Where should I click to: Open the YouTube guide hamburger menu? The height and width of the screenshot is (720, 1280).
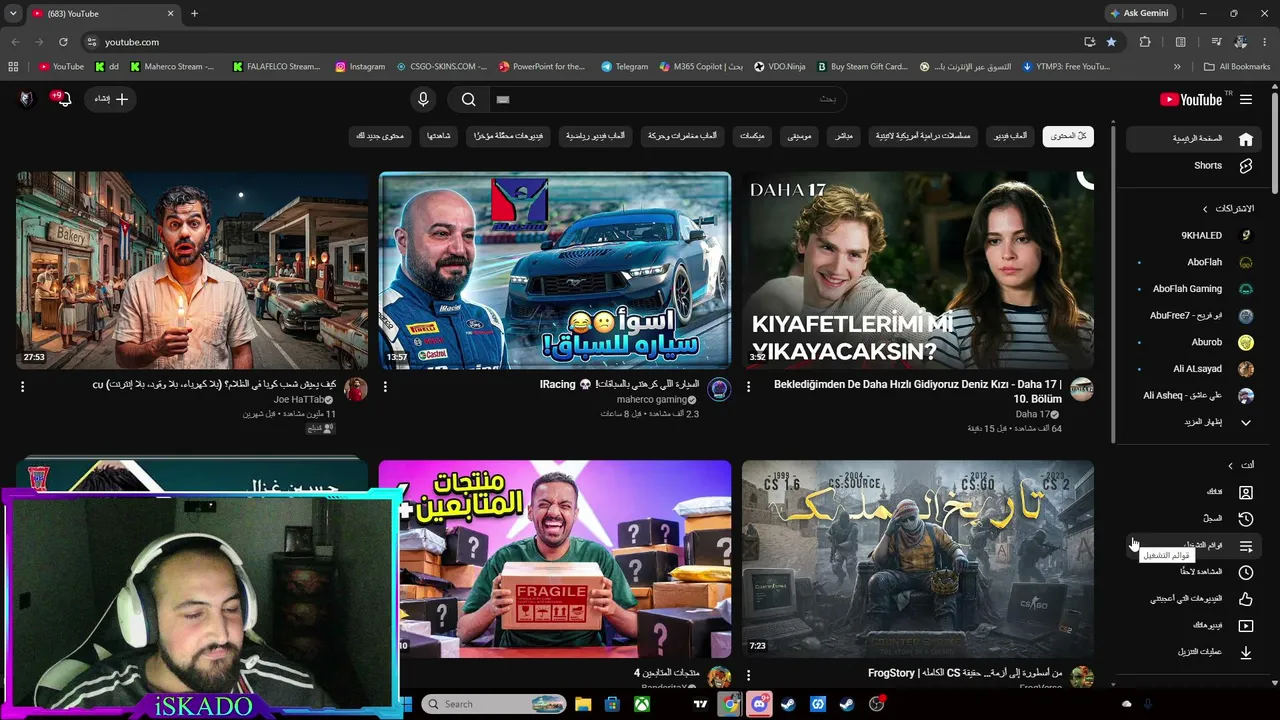[1246, 99]
